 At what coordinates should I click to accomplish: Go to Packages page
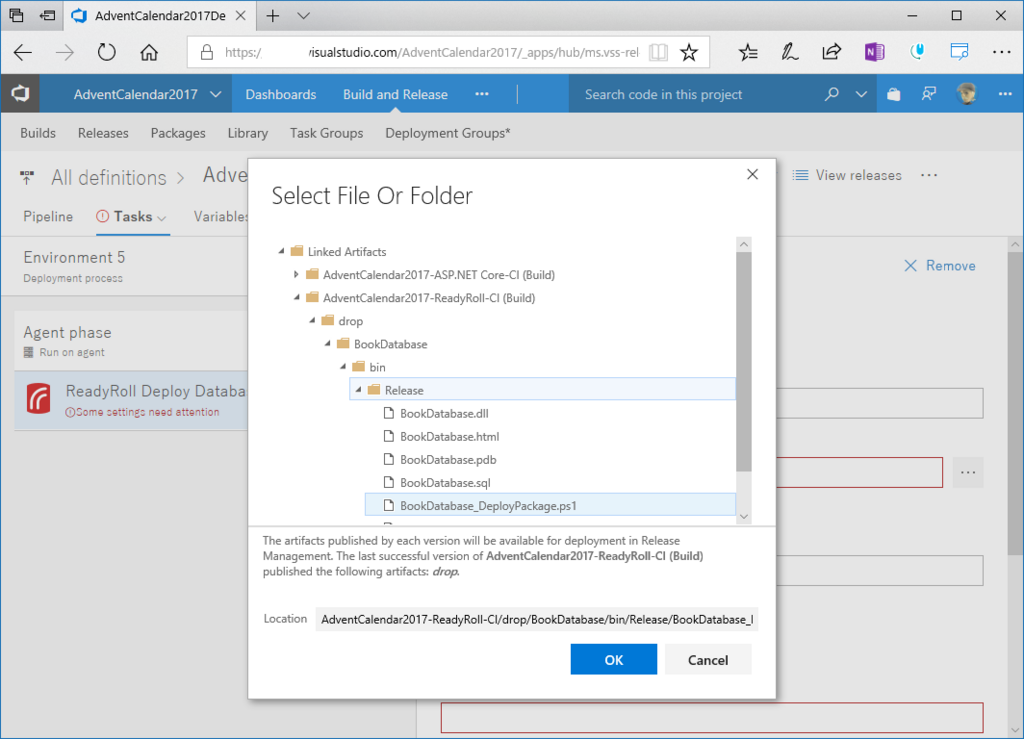(x=178, y=133)
